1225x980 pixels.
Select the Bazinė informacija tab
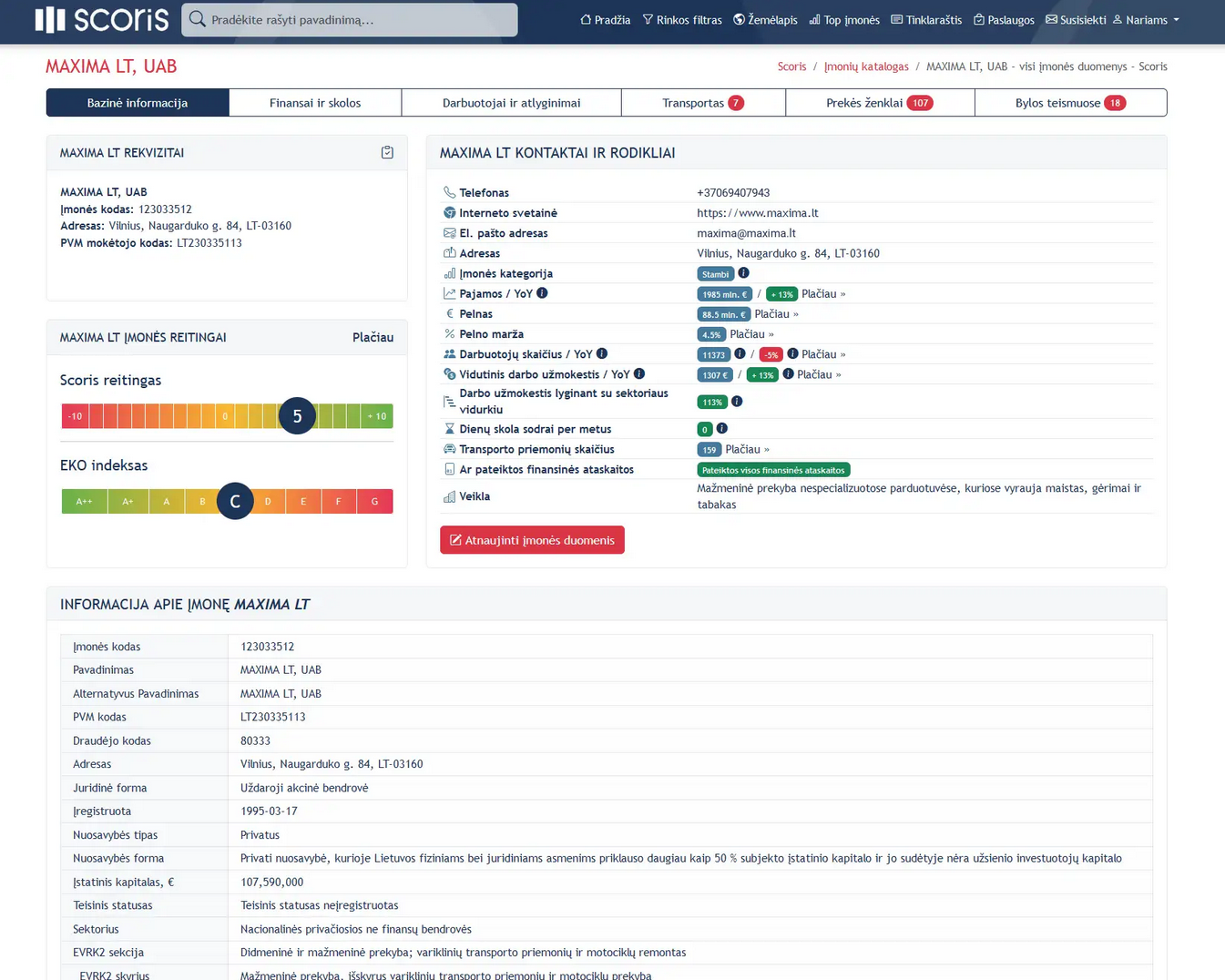tap(138, 102)
